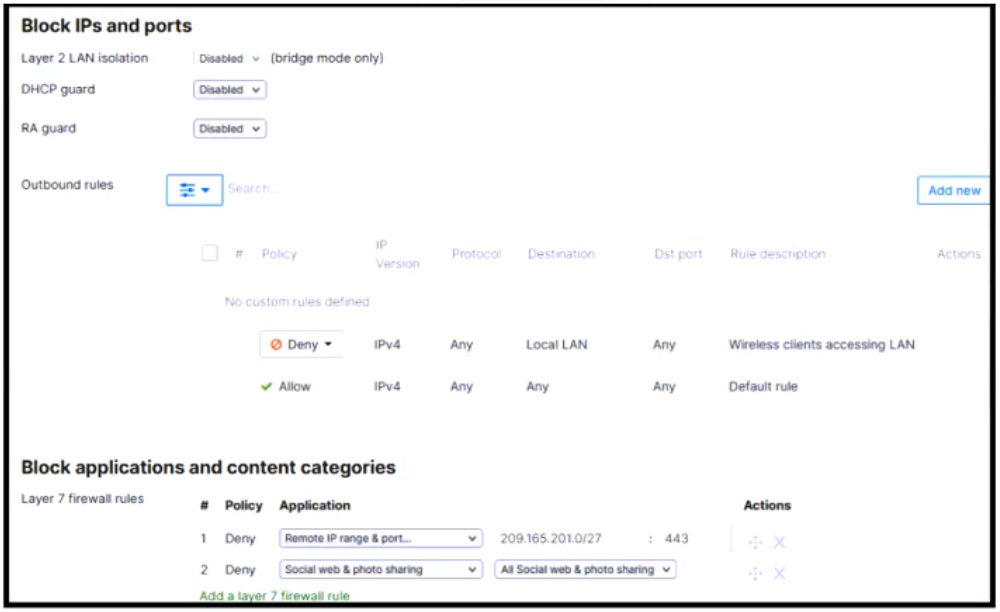Open the Layer 2 LAN isolation dropdown
Screen dimensions: 1000x612
pyautogui.click(x=229, y=59)
